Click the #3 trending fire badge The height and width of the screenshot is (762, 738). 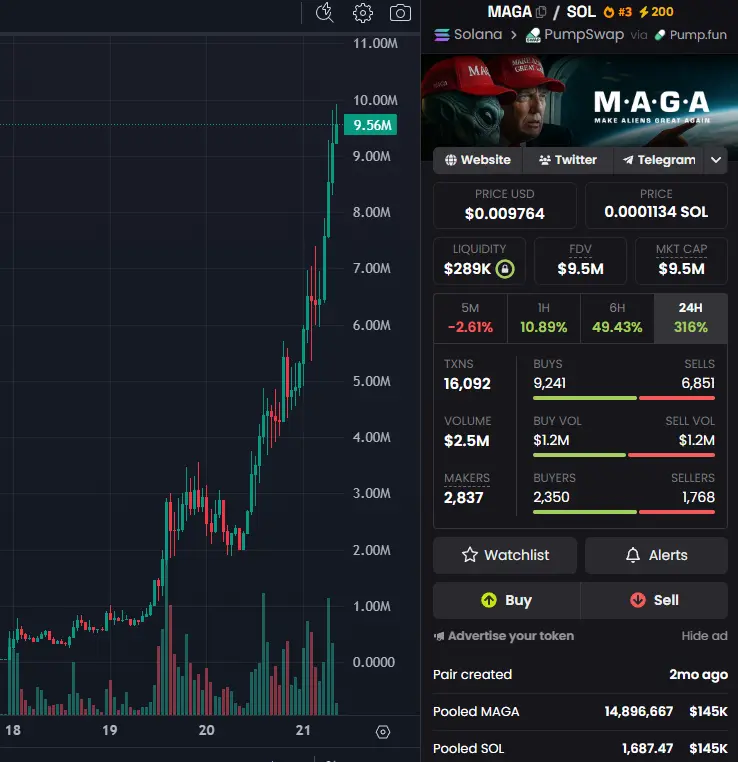[x=618, y=12]
